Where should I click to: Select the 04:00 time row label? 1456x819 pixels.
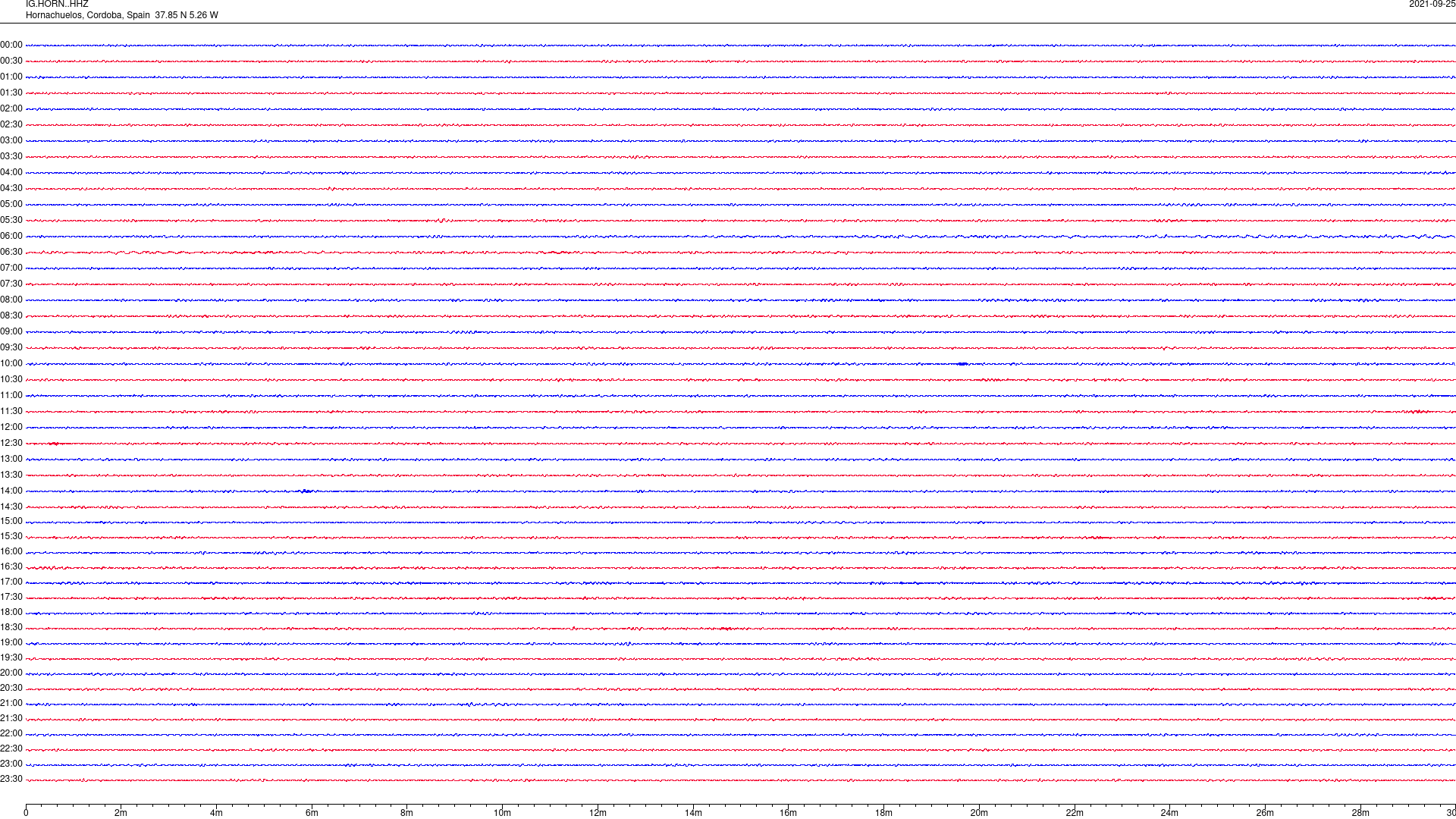[x=11, y=172]
